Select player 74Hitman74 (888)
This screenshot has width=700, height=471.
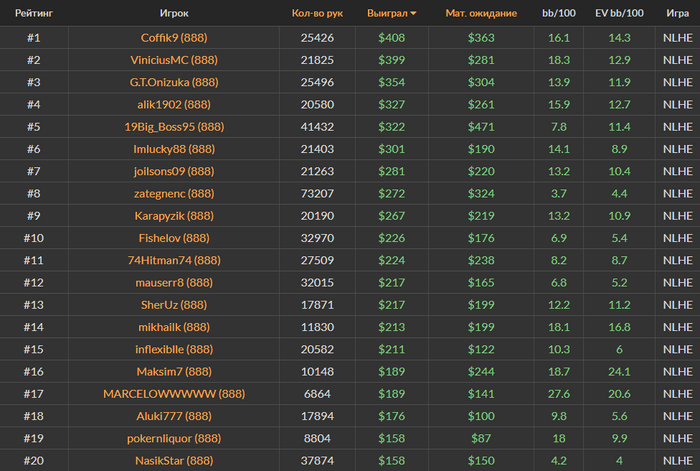(x=174, y=260)
